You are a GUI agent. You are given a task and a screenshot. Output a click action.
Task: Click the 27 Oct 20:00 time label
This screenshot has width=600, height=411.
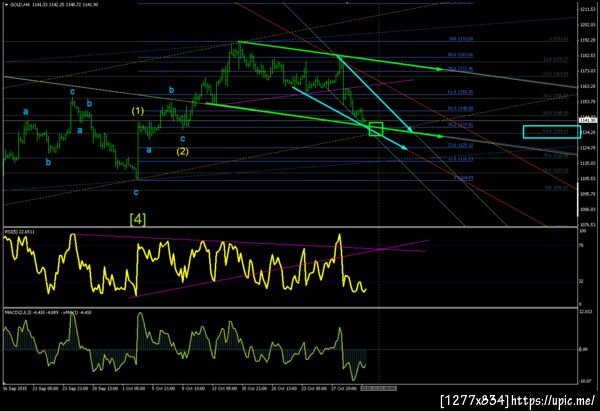coord(344,388)
